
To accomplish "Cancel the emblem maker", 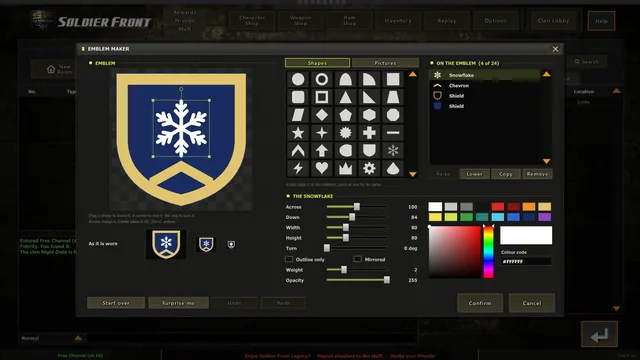I will click(x=532, y=303).
